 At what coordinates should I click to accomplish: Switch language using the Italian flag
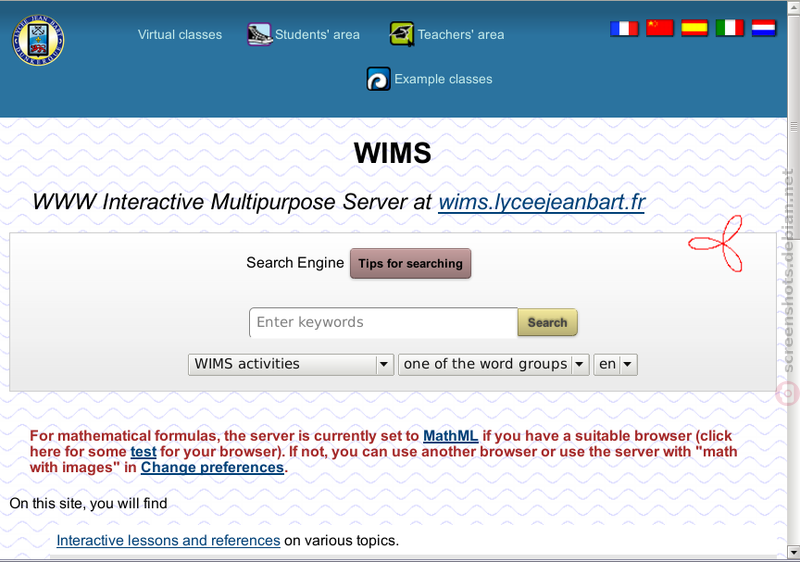pos(730,28)
